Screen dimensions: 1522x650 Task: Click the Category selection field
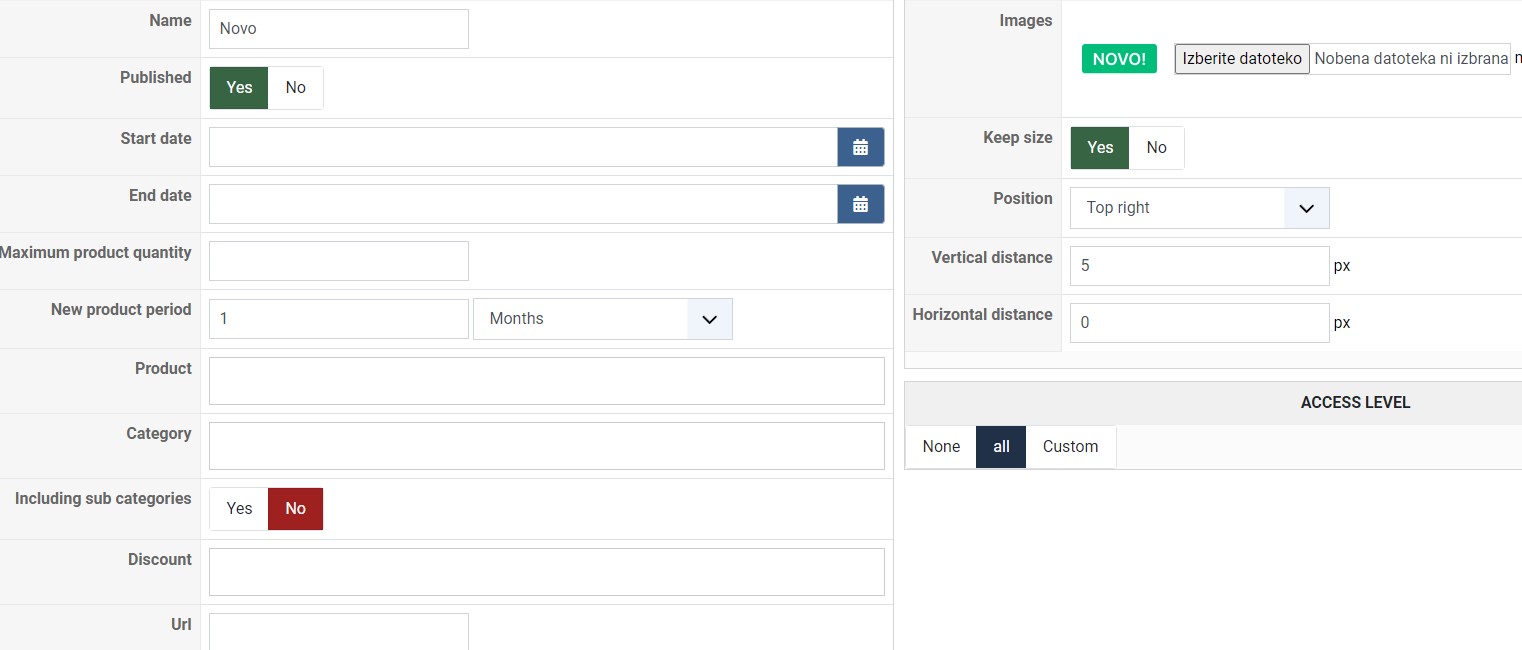tap(546, 446)
